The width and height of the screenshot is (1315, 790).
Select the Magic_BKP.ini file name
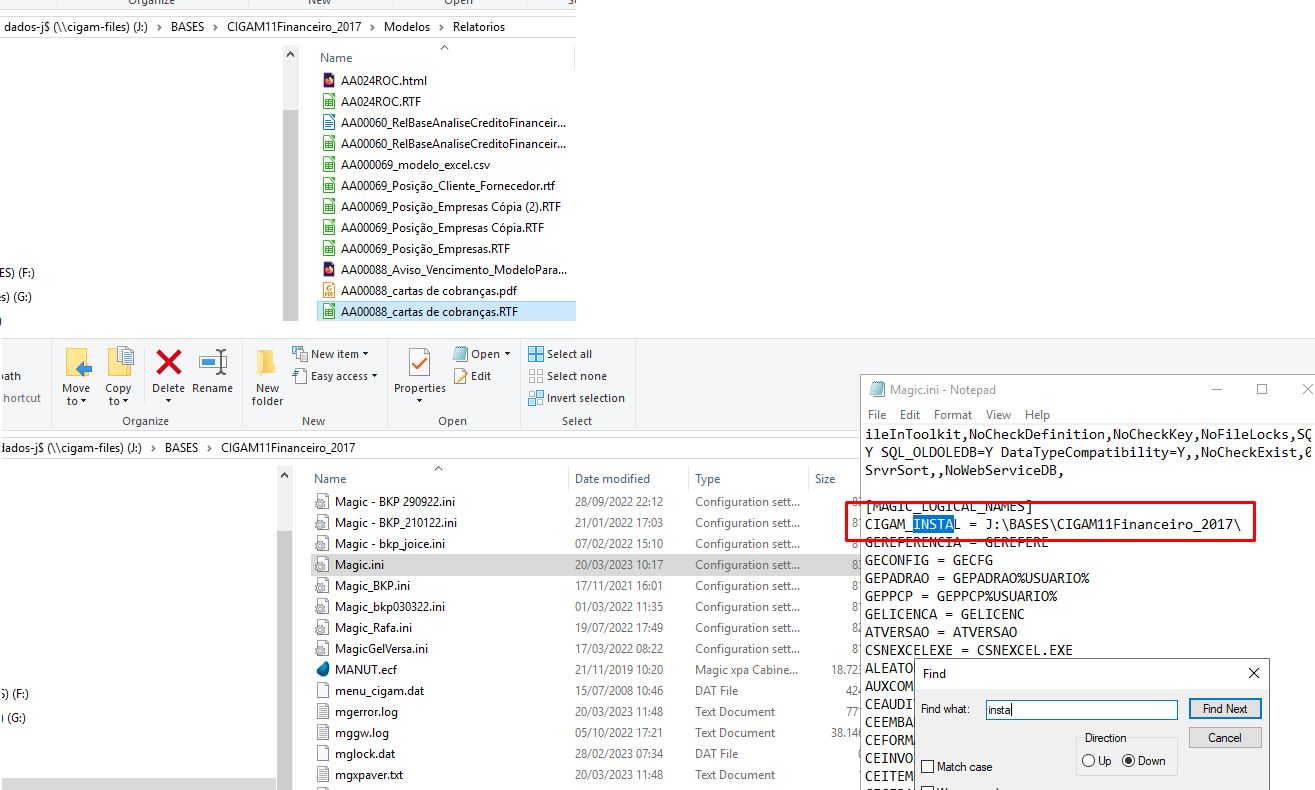372,585
